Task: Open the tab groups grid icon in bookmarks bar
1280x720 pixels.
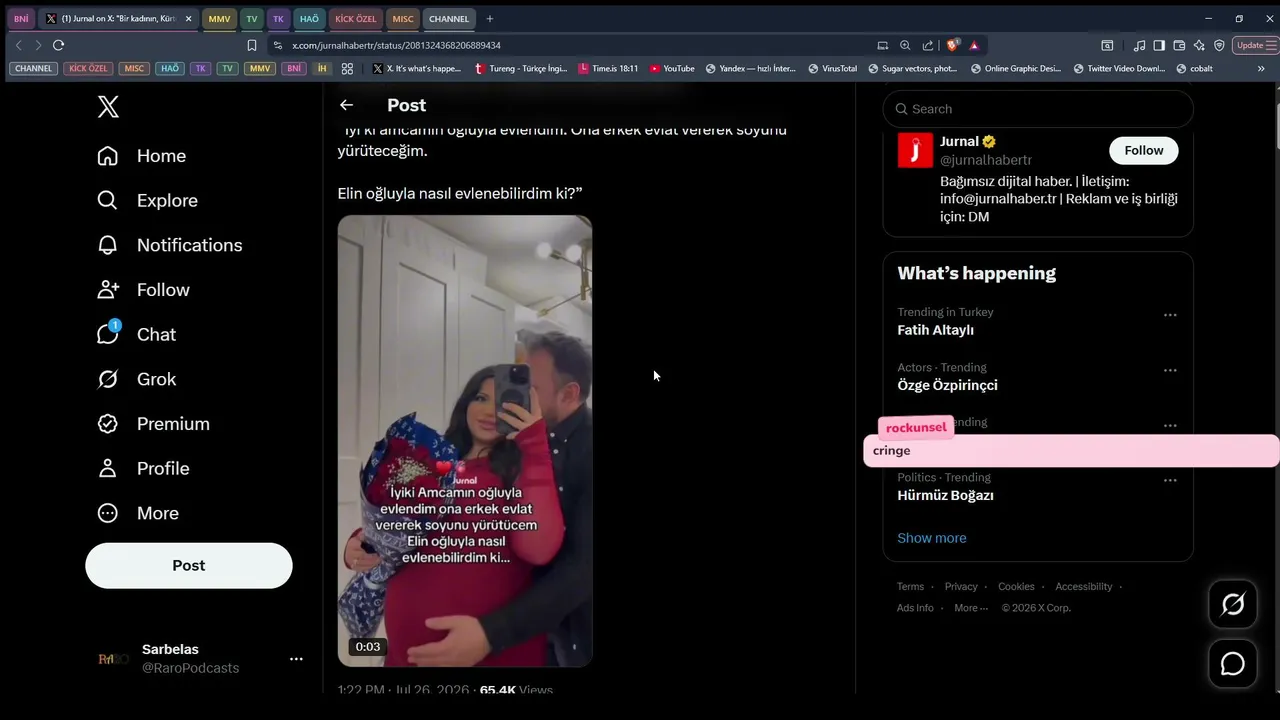Action: (347, 69)
